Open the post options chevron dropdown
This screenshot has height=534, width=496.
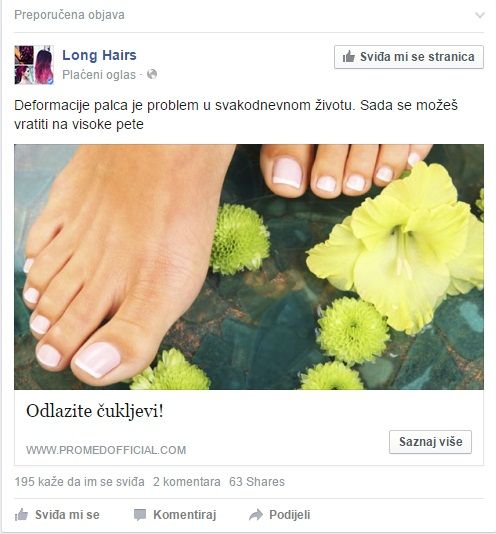[x=480, y=15]
